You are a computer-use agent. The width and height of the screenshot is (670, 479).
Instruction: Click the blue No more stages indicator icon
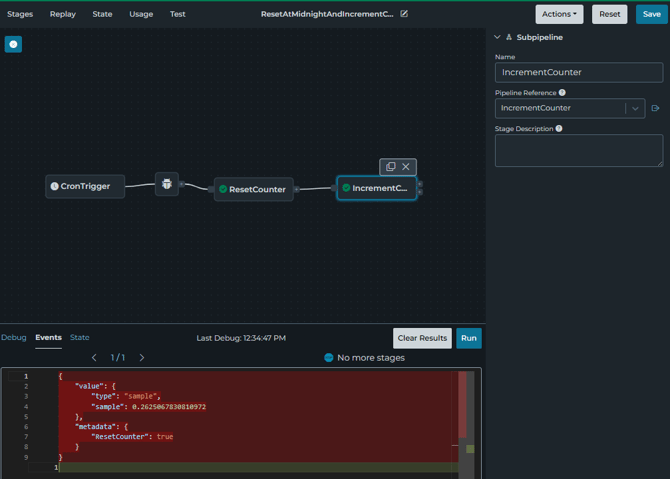point(329,358)
